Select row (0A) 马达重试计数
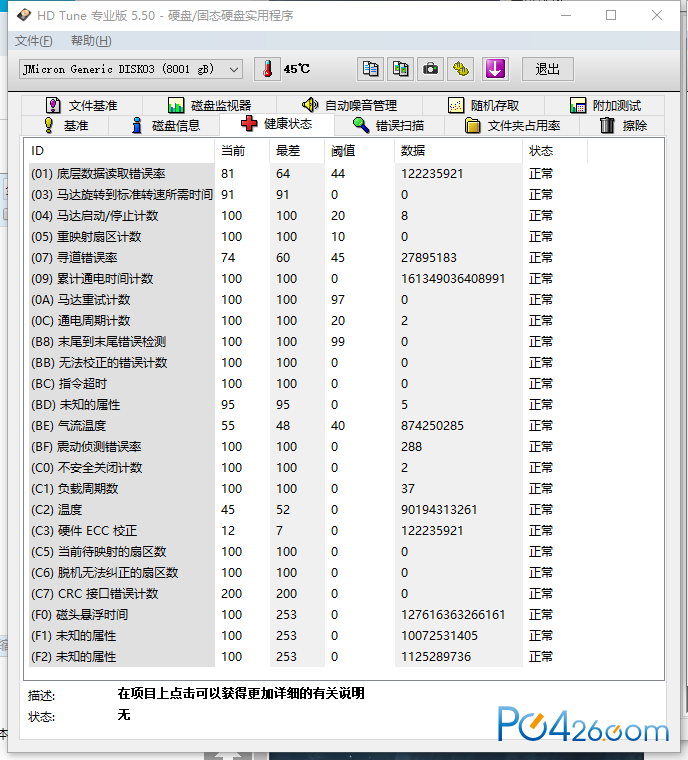The width and height of the screenshot is (688, 760). point(307,300)
